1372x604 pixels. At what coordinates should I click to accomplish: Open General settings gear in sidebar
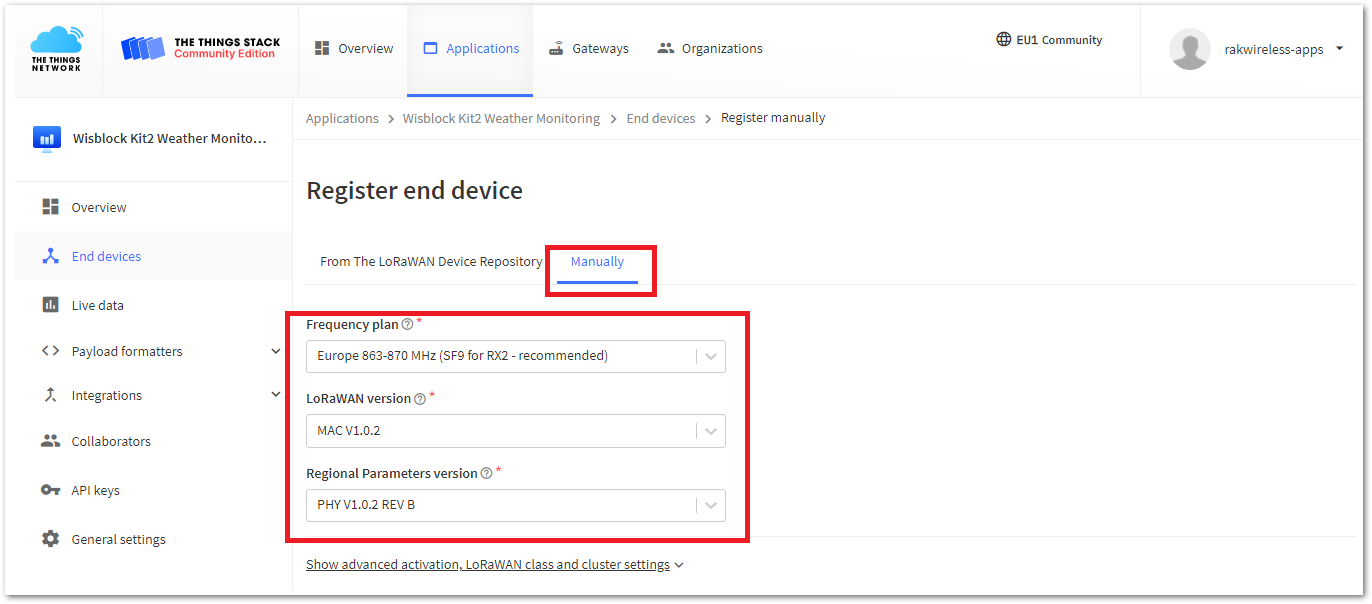tap(50, 539)
